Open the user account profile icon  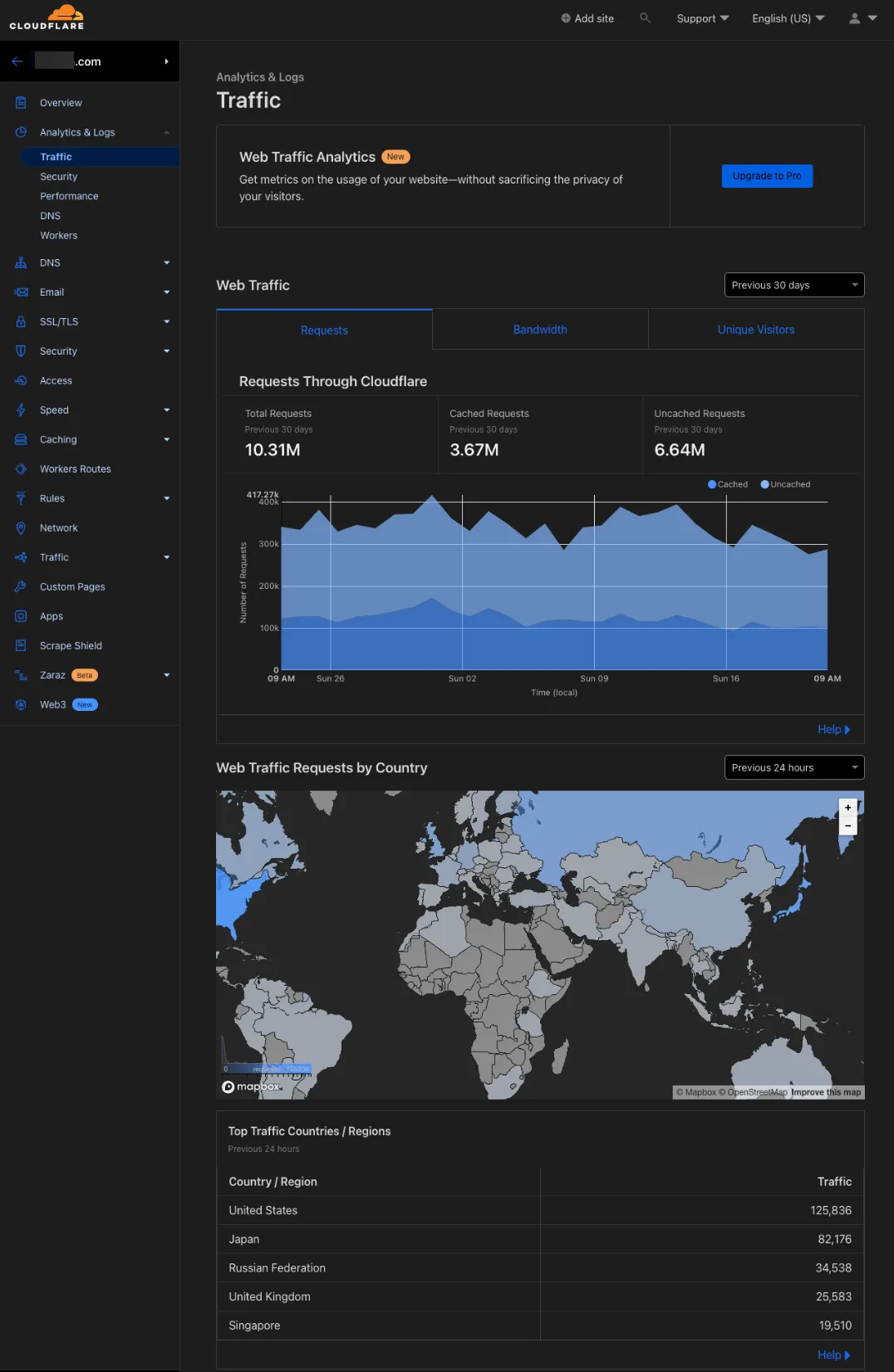[854, 18]
